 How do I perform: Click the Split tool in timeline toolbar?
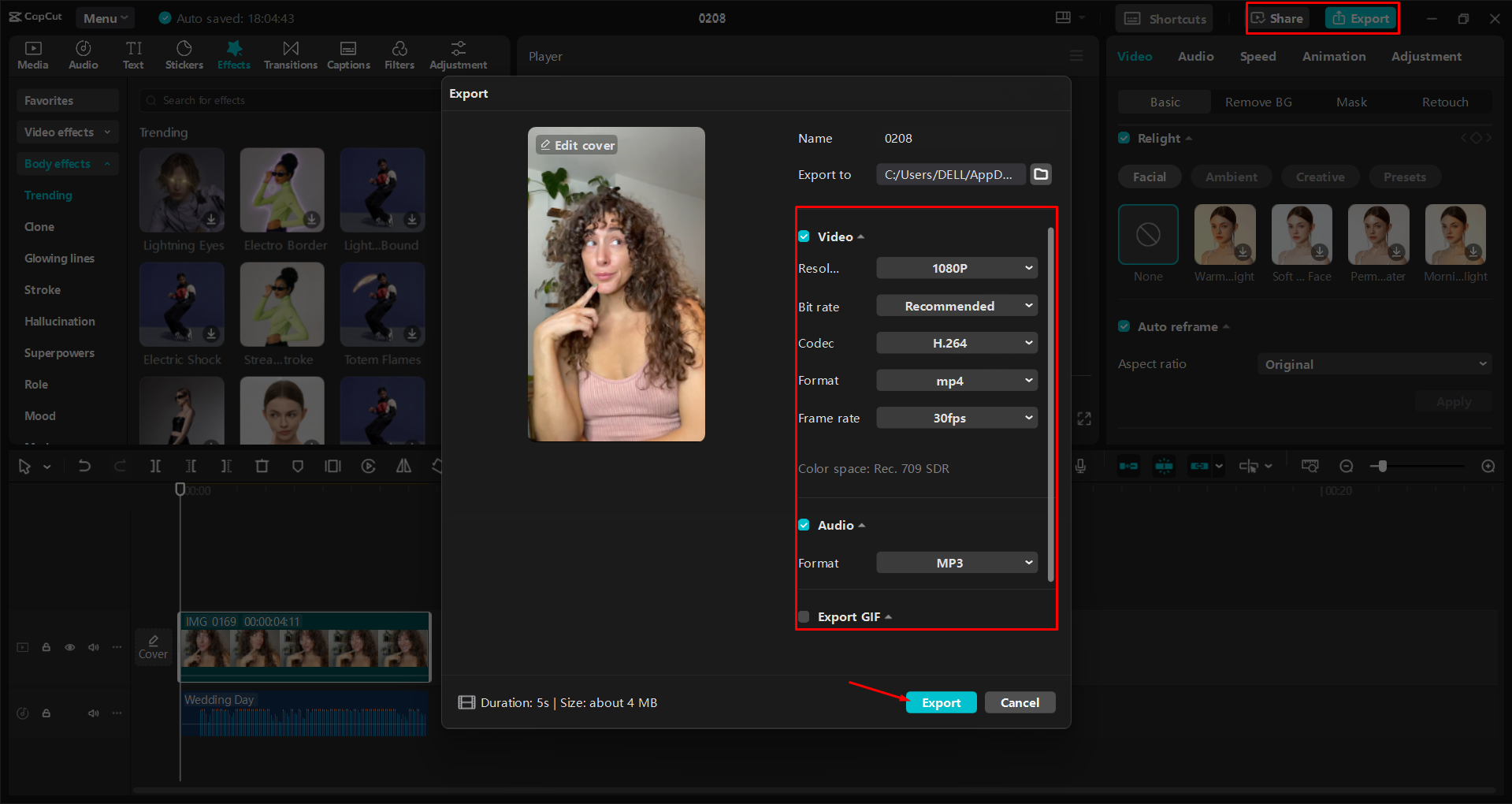pos(155,466)
